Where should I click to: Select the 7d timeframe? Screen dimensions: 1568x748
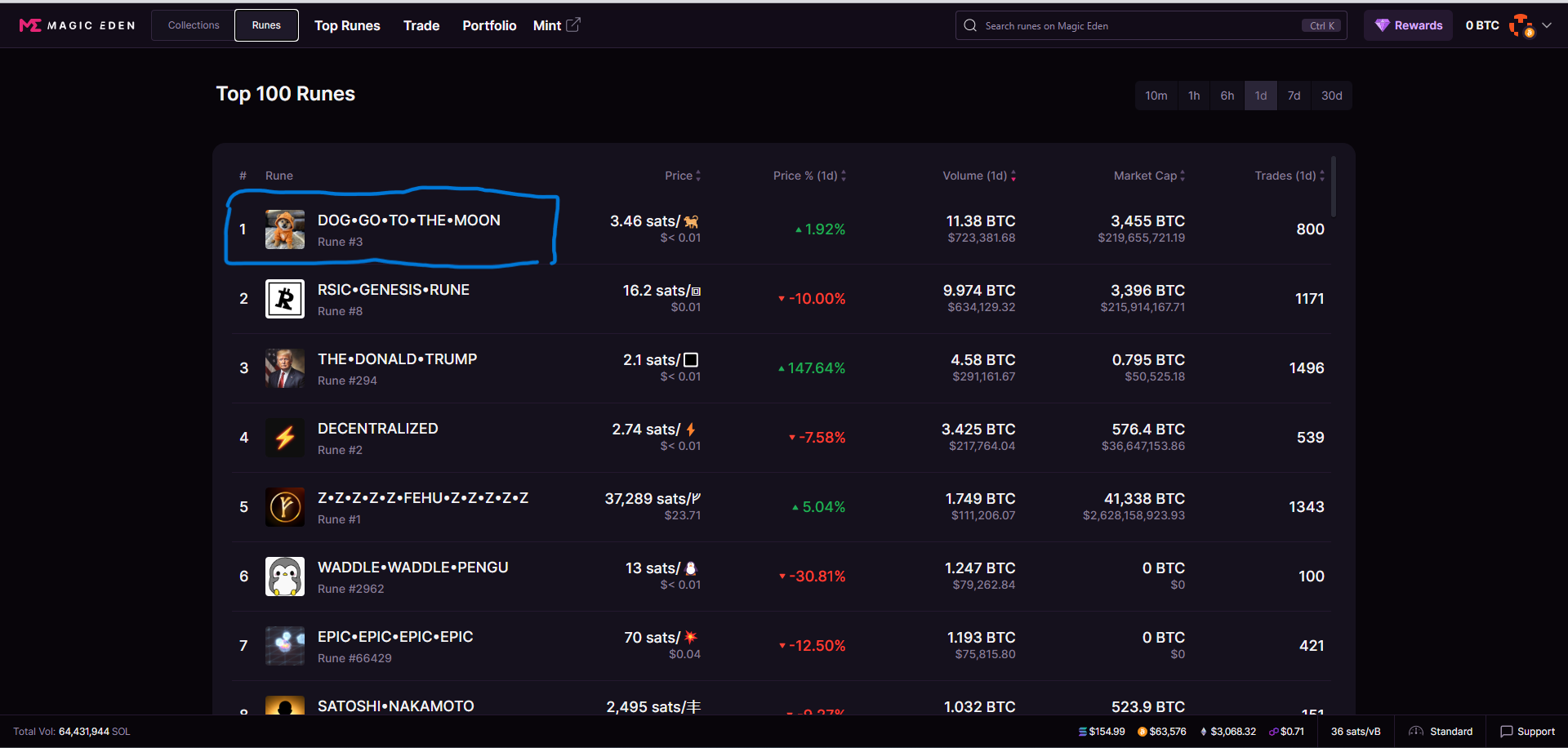[x=1294, y=96]
